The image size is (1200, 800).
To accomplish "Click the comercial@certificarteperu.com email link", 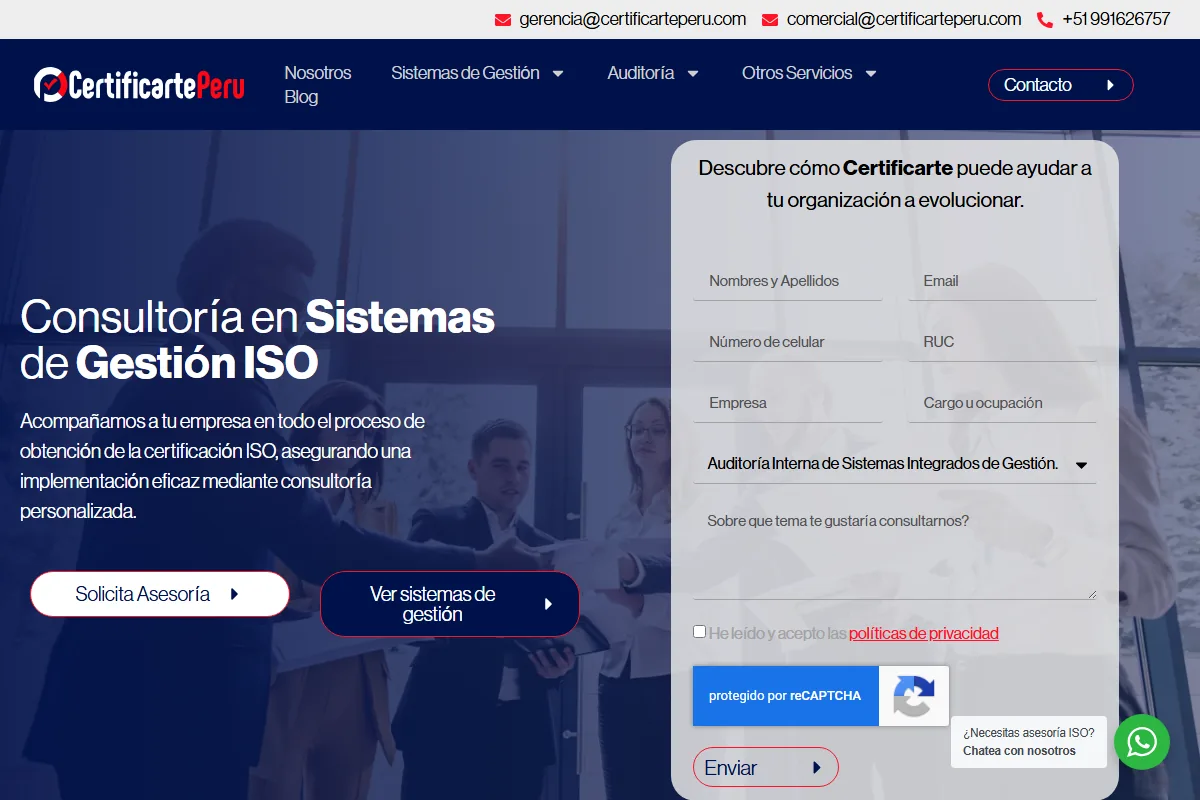I will click(x=904, y=19).
